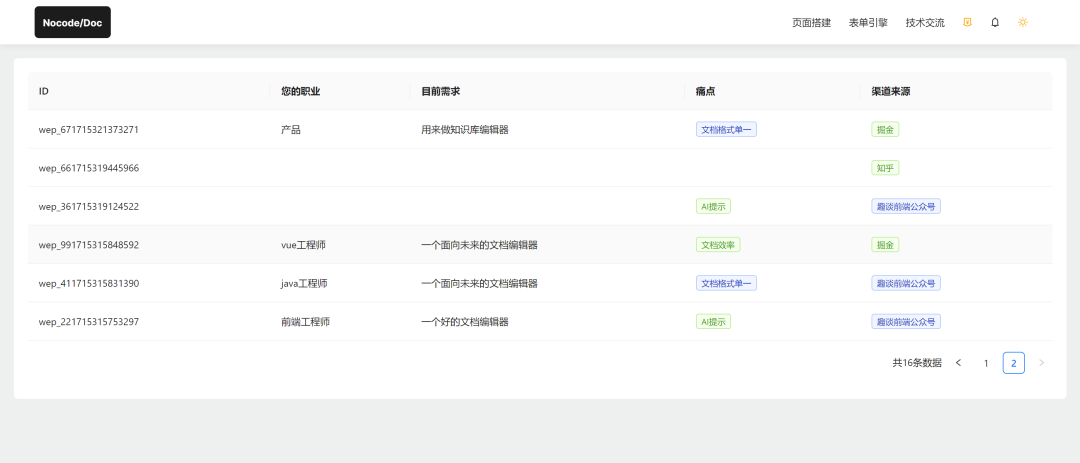The height and width of the screenshot is (463, 1080).
Task: Select the wep_671715321373271 ID cell
Action: pos(89,130)
